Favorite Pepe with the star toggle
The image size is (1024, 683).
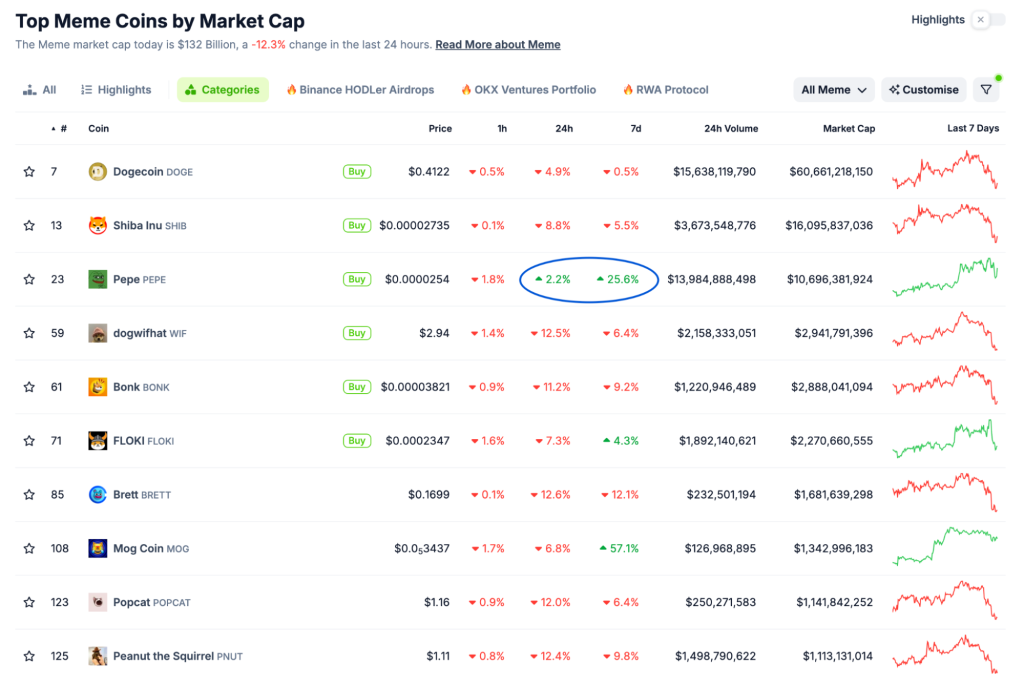[x=29, y=280]
